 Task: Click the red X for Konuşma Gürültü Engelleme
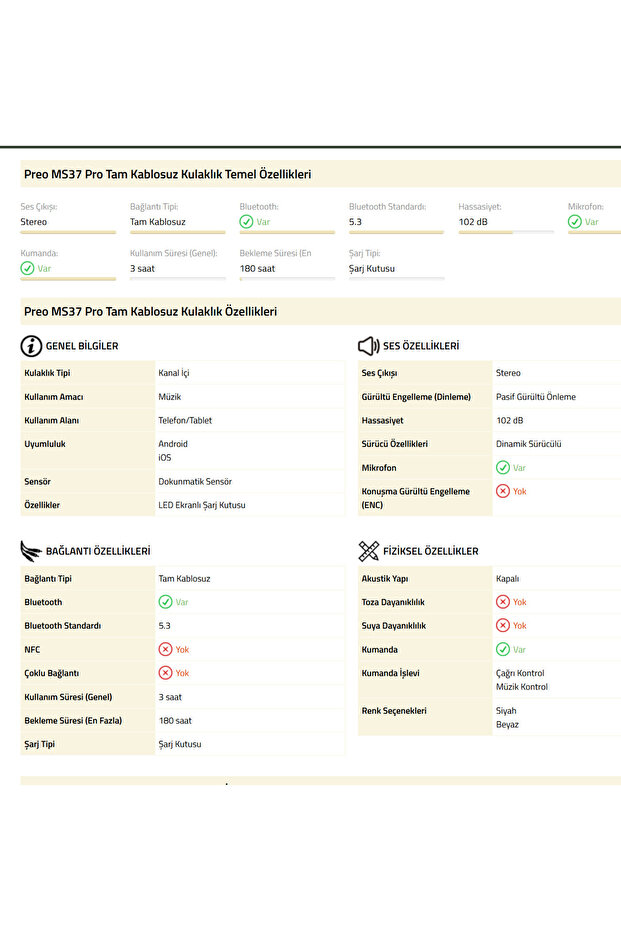(503, 491)
